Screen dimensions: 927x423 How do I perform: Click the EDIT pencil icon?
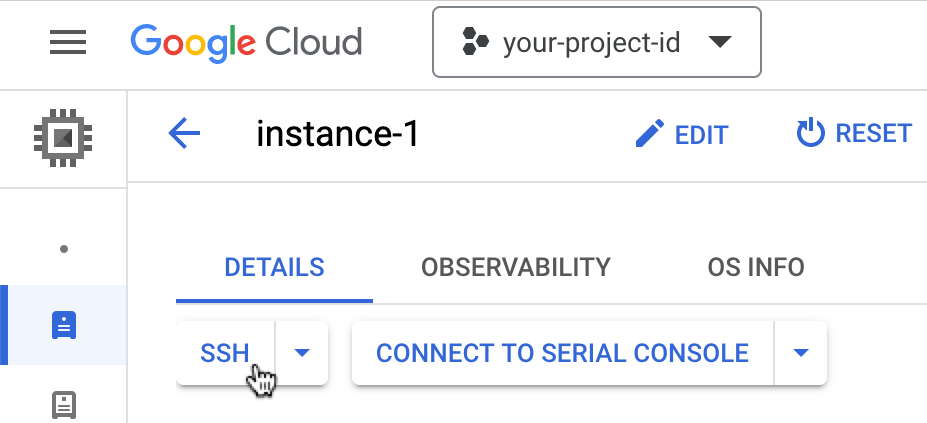tap(650, 134)
